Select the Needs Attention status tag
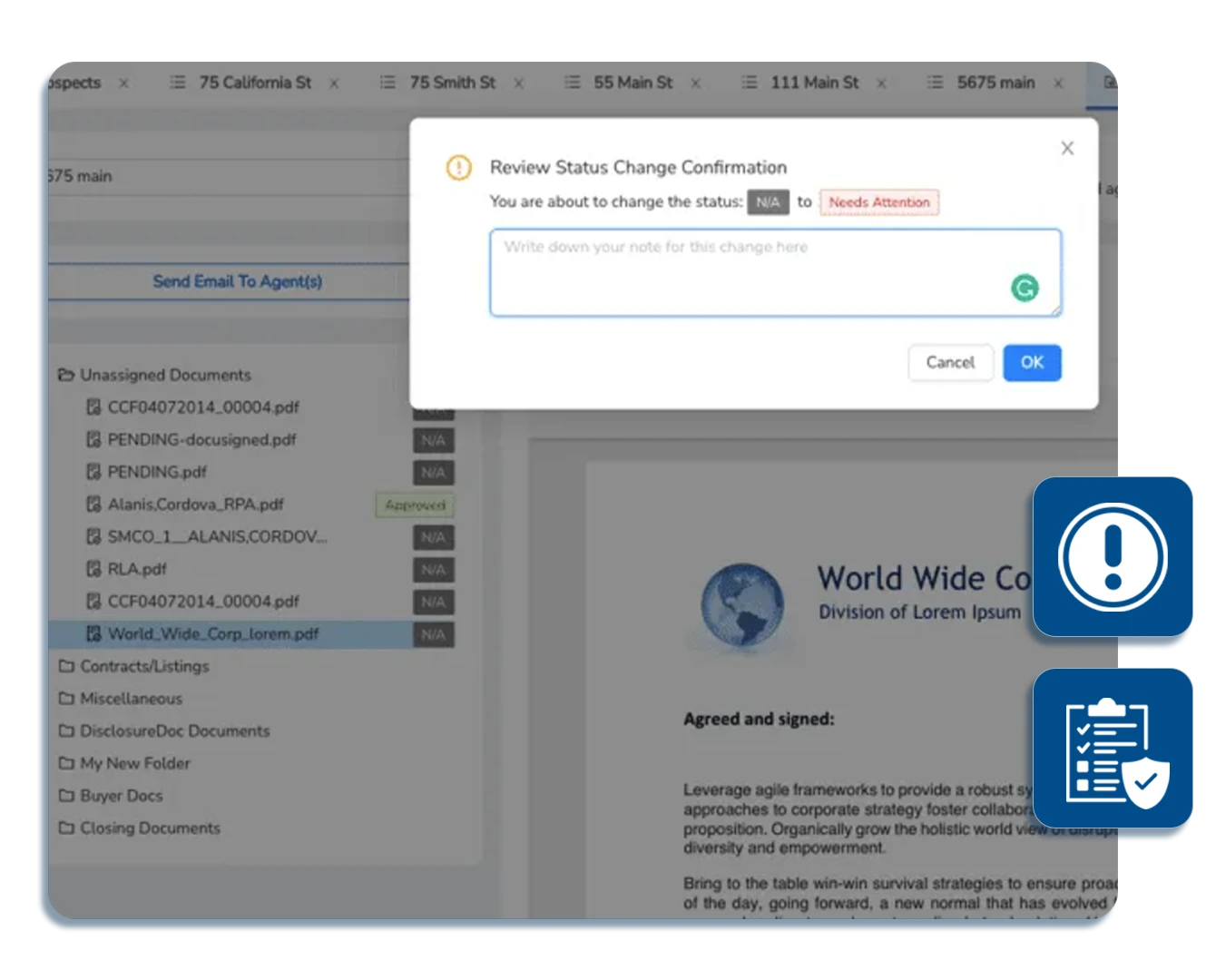Image resolution: width=1216 pixels, height=980 pixels. point(878,202)
